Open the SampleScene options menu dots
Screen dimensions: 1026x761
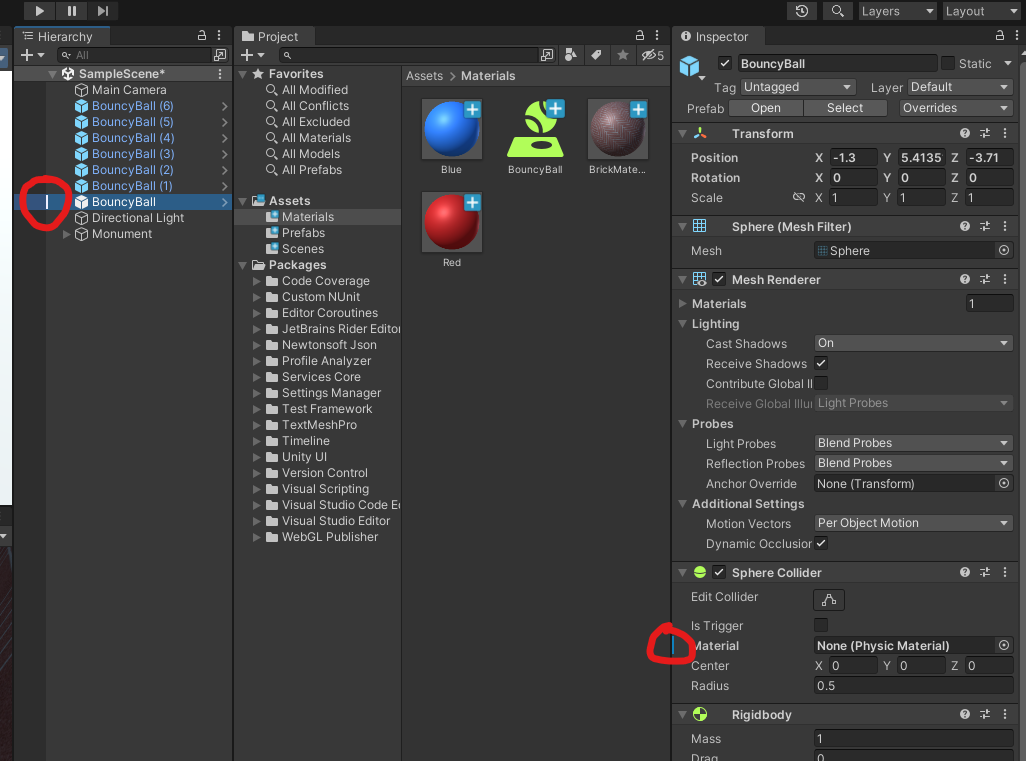pos(220,74)
